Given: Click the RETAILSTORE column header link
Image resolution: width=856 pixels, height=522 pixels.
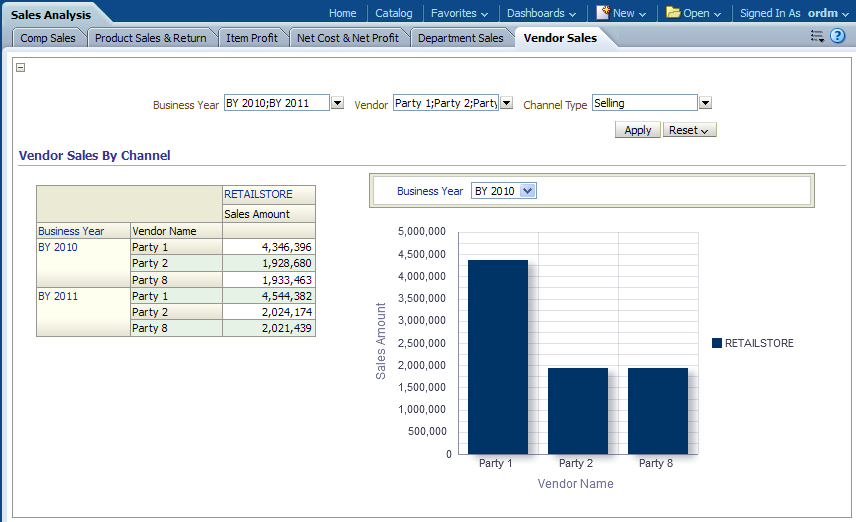Looking at the screenshot, I should click(x=258, y=194).
